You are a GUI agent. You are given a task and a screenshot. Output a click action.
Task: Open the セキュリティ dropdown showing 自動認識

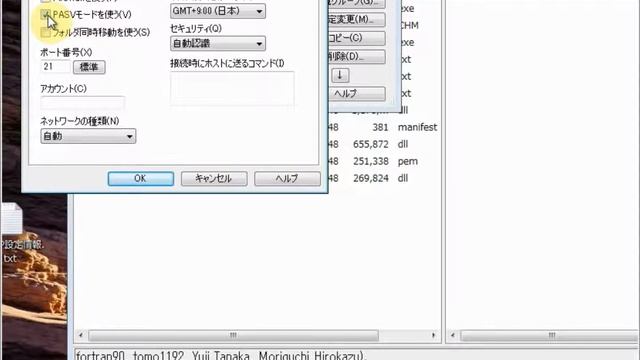click(218, 43)
